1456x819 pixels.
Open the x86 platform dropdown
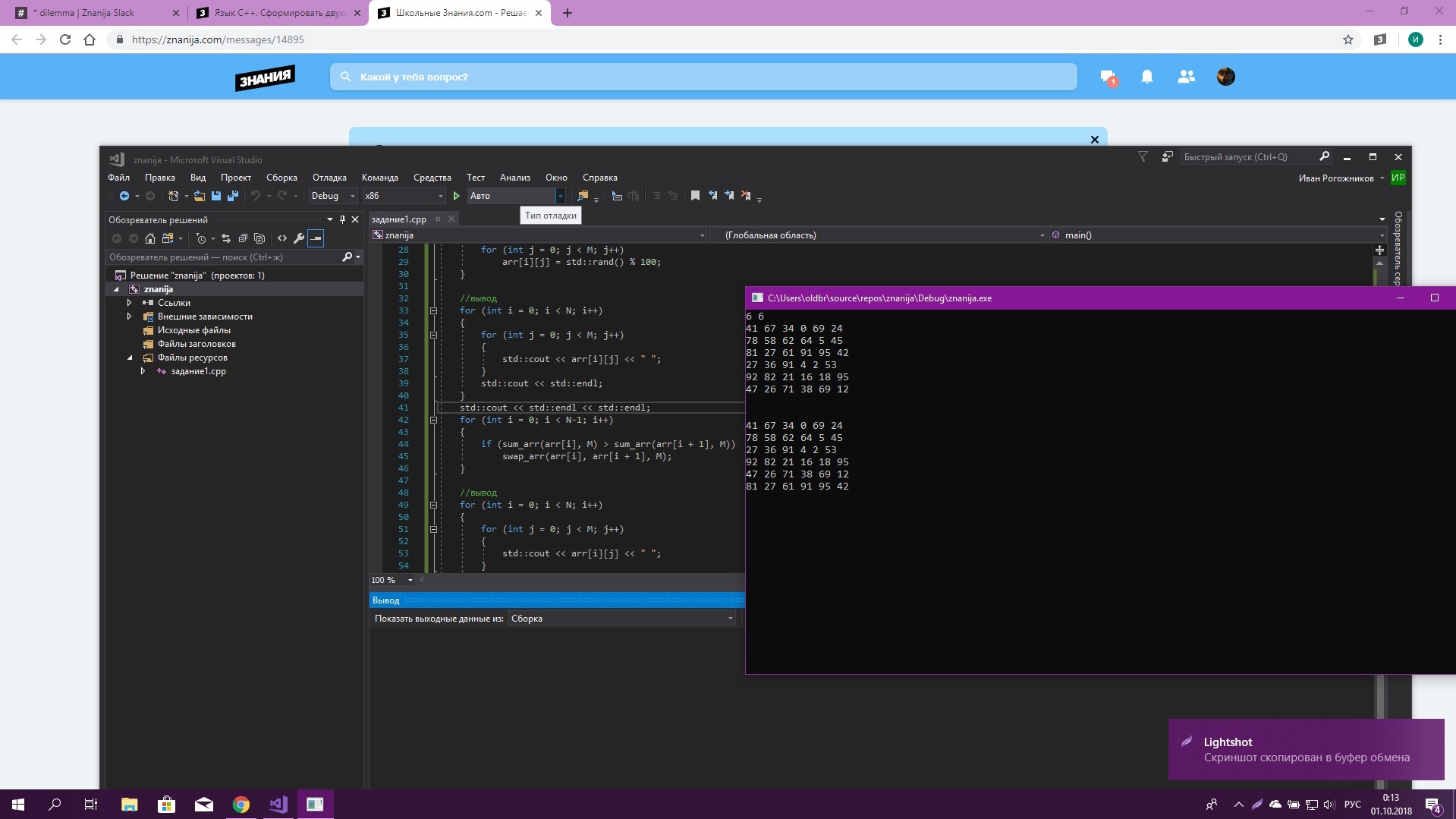click(x=404, y=196)
